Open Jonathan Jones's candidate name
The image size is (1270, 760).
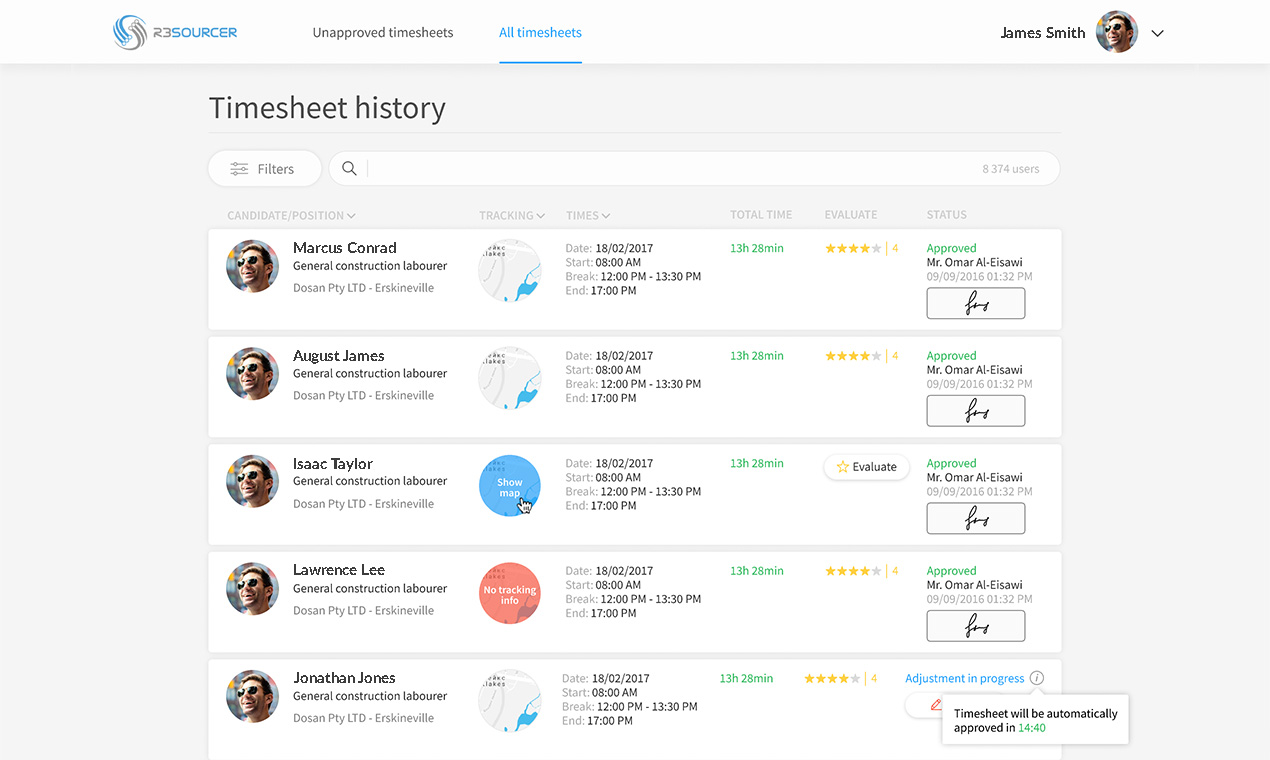pos(344,678)
